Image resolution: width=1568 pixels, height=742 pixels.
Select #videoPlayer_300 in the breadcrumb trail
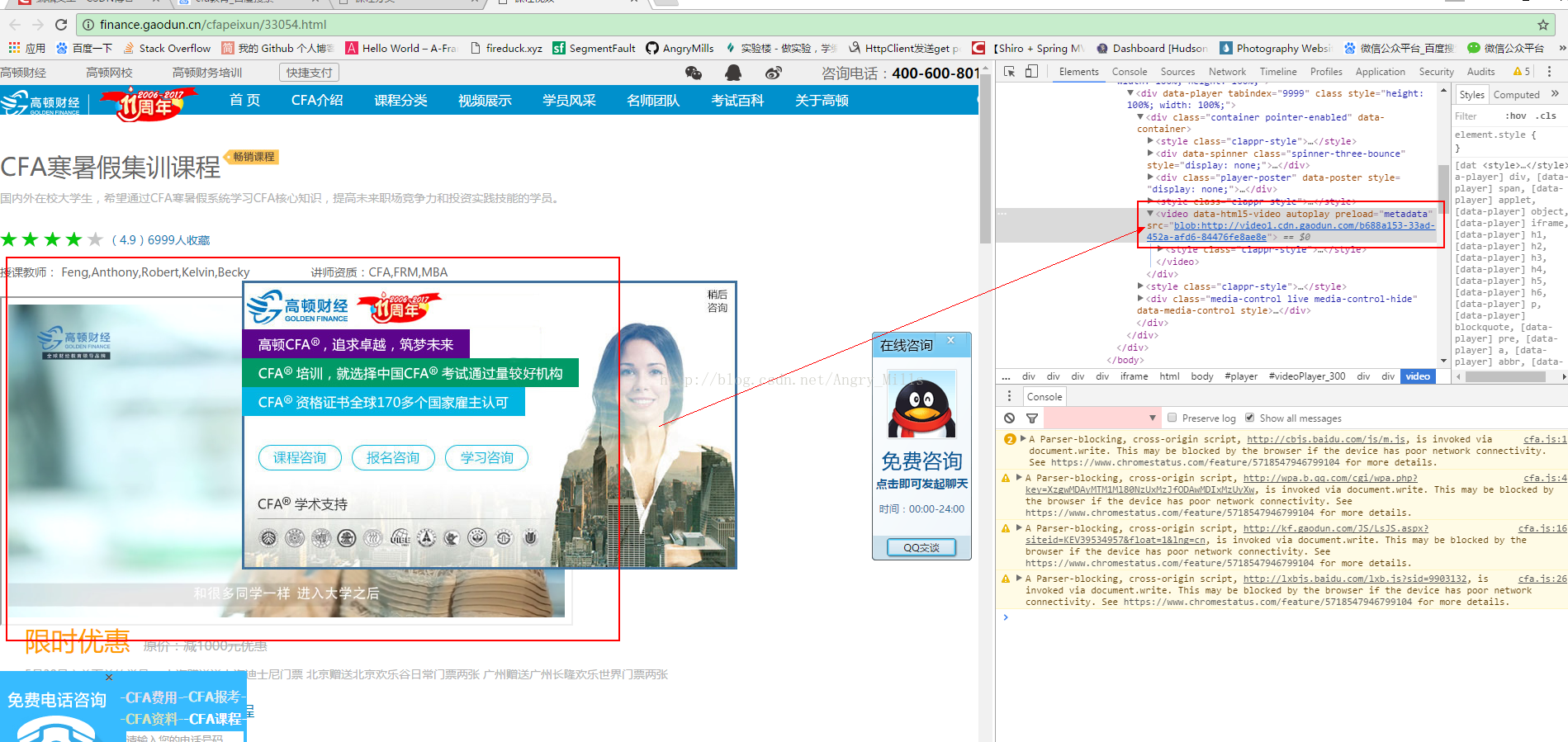(x=1307, y=376)
